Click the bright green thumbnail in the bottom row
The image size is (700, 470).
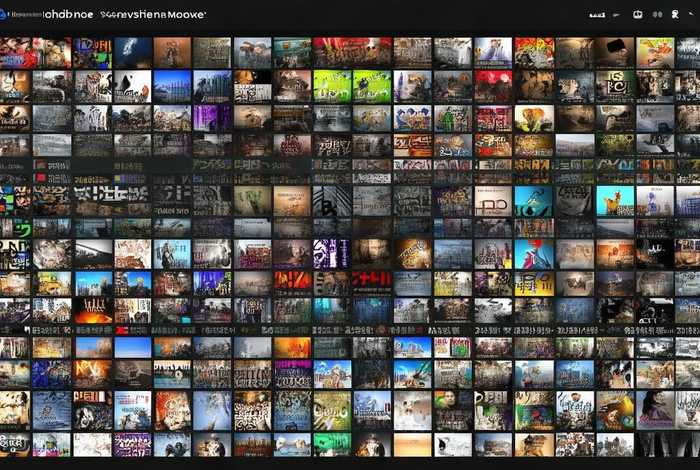pos(332,444)
